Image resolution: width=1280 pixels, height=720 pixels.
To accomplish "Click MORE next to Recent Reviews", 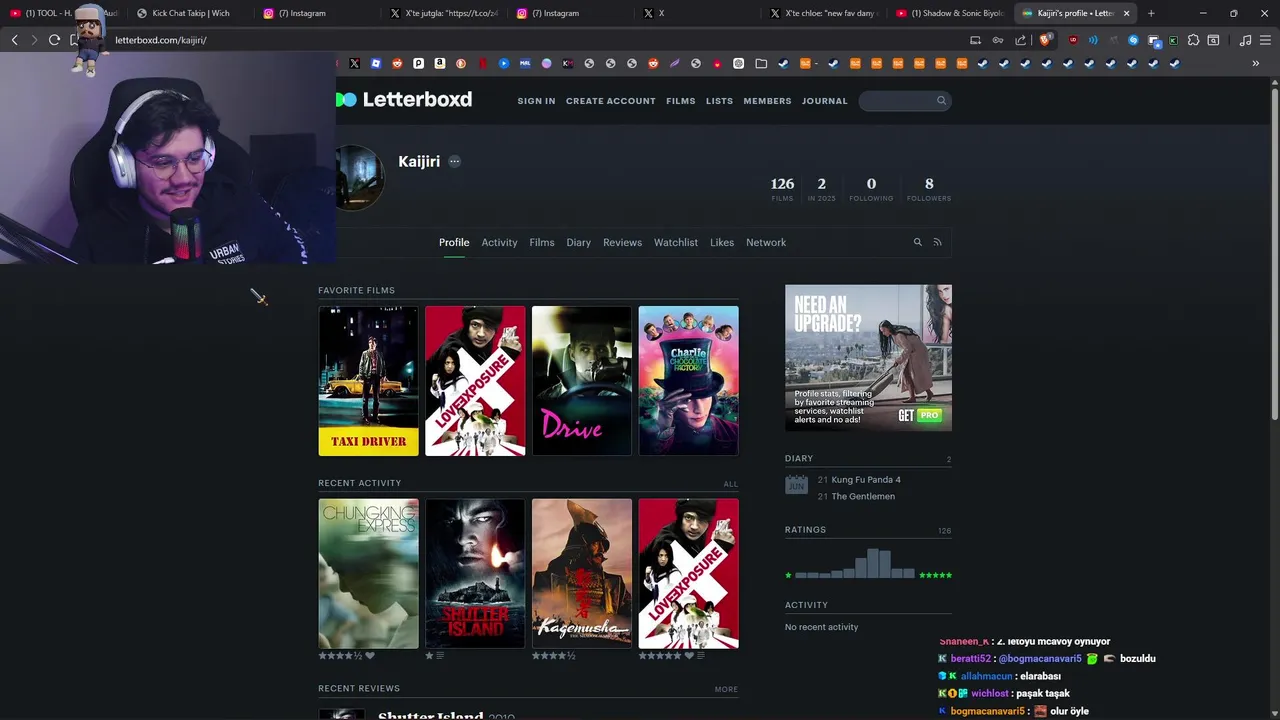I will (726, 689).
